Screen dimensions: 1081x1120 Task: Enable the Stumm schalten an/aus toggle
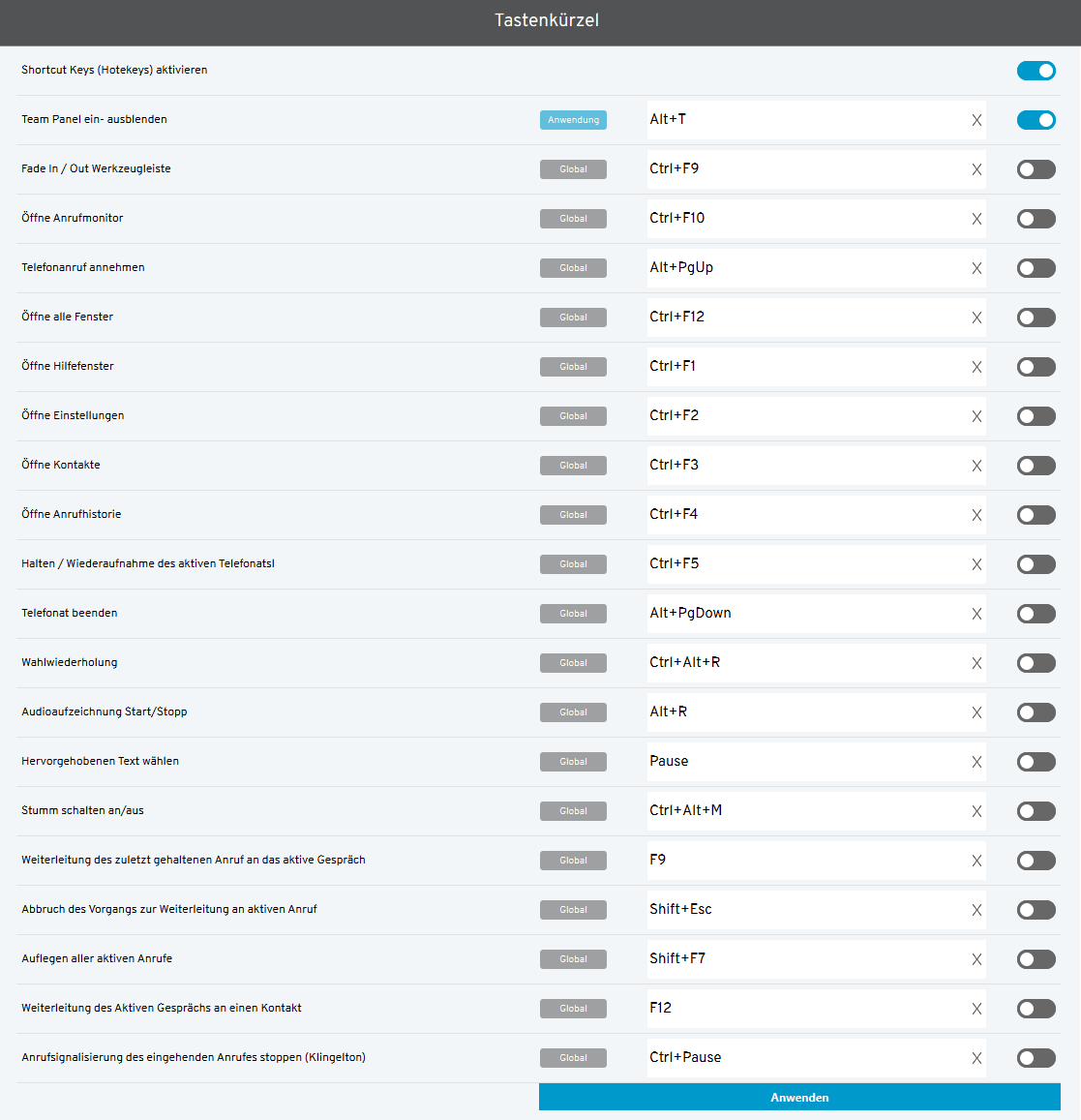click(1036, 811)
